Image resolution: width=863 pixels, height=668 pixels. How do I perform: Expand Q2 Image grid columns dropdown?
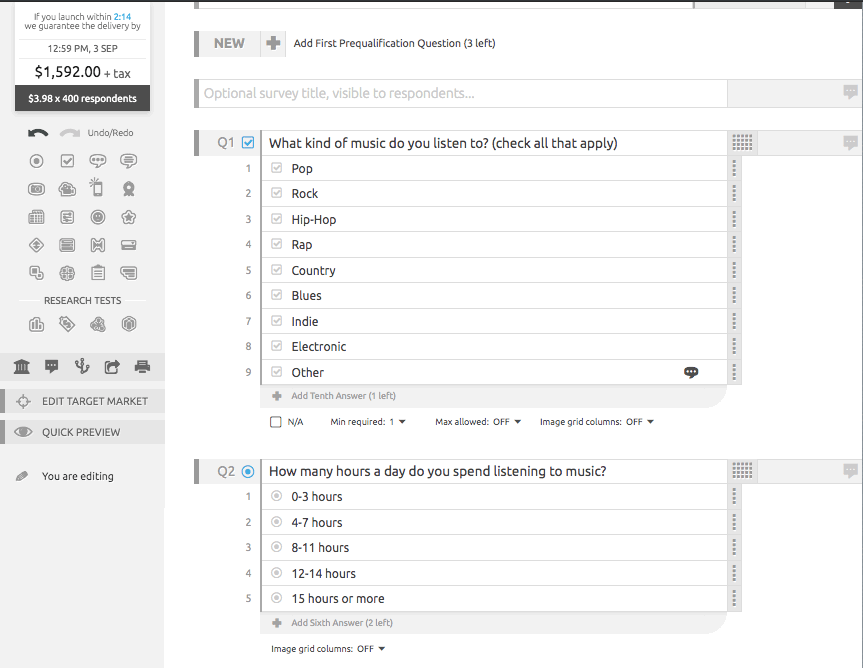pos(328,649)
